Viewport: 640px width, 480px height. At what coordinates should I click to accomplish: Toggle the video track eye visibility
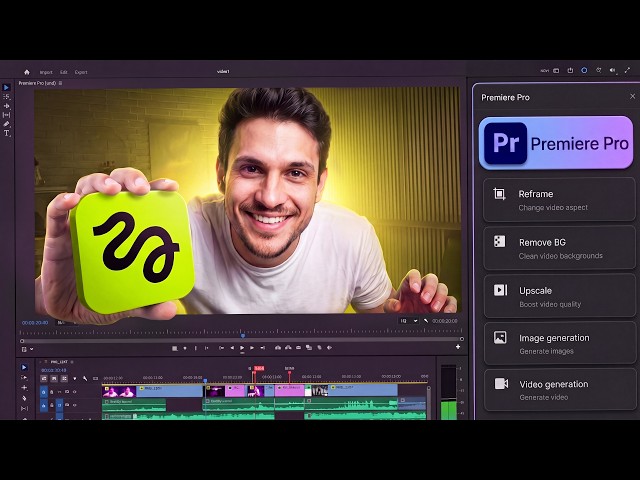coord(74,392)
